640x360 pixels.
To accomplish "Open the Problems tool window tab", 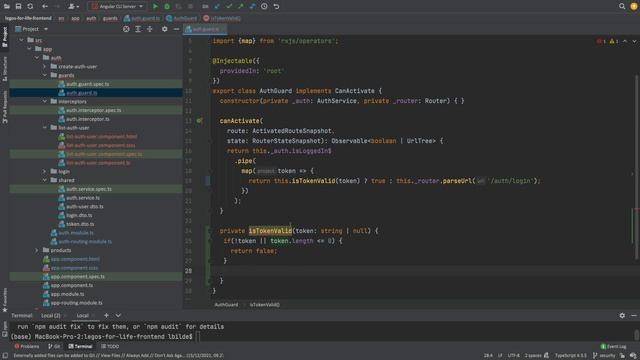I will click(x=27, y=347).
